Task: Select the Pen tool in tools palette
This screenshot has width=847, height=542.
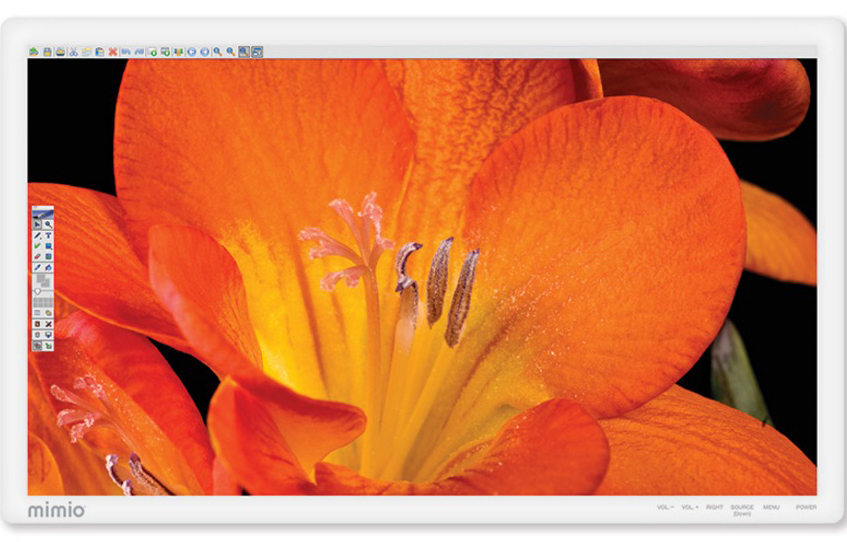Action: point(37,235)
